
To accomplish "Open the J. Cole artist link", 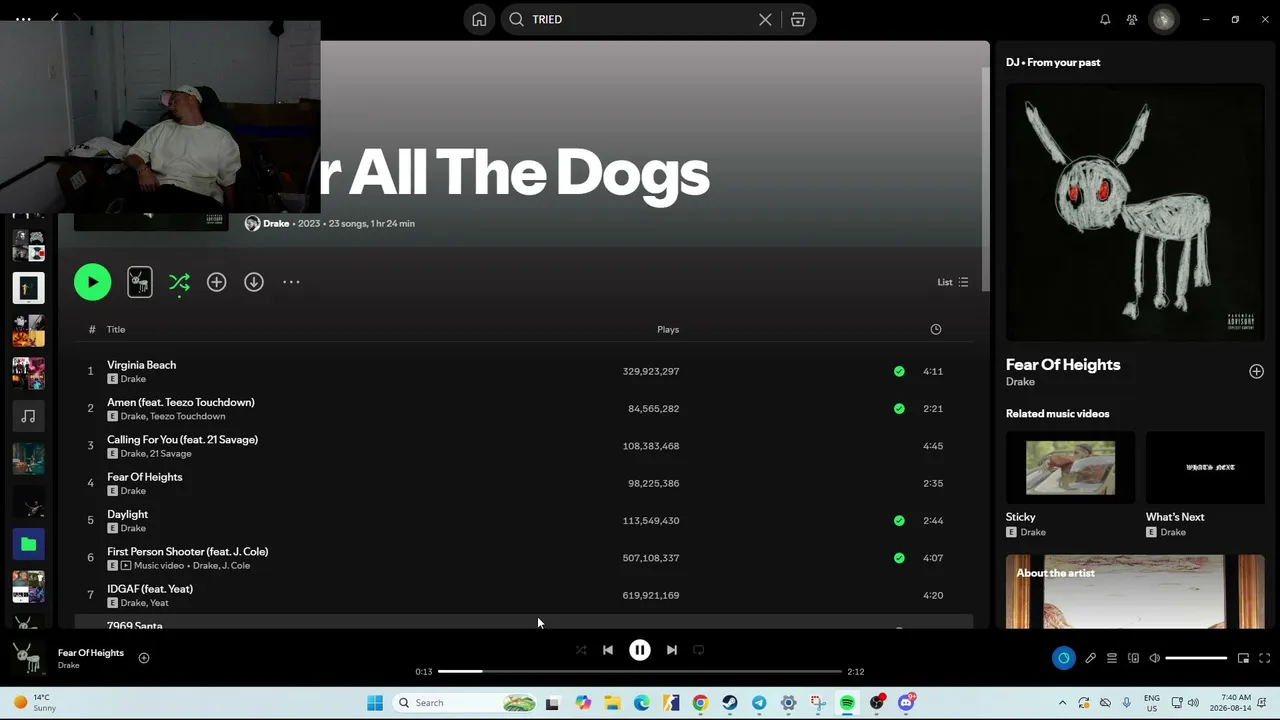I will pyautogui.click(x=236, y=566).
